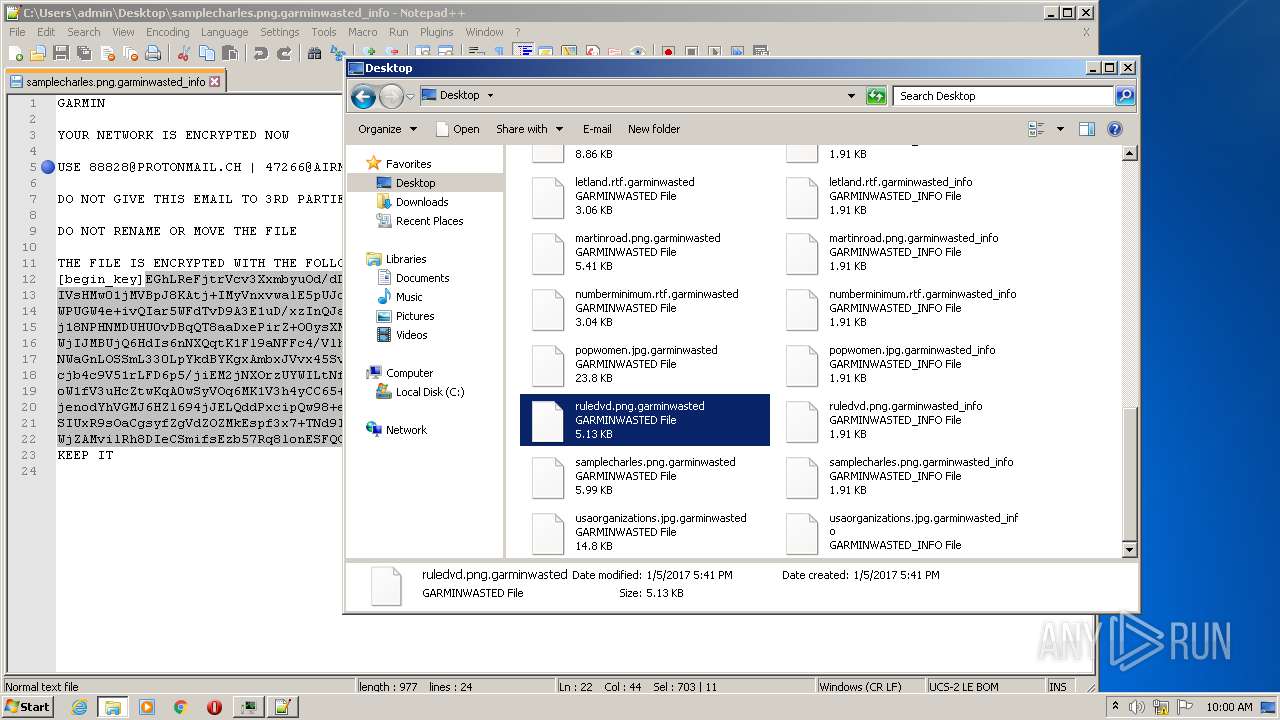This screenshot has height=720, width=1280.
Task: Click the Print icon in Notepad++
Action: coord(152,53)
